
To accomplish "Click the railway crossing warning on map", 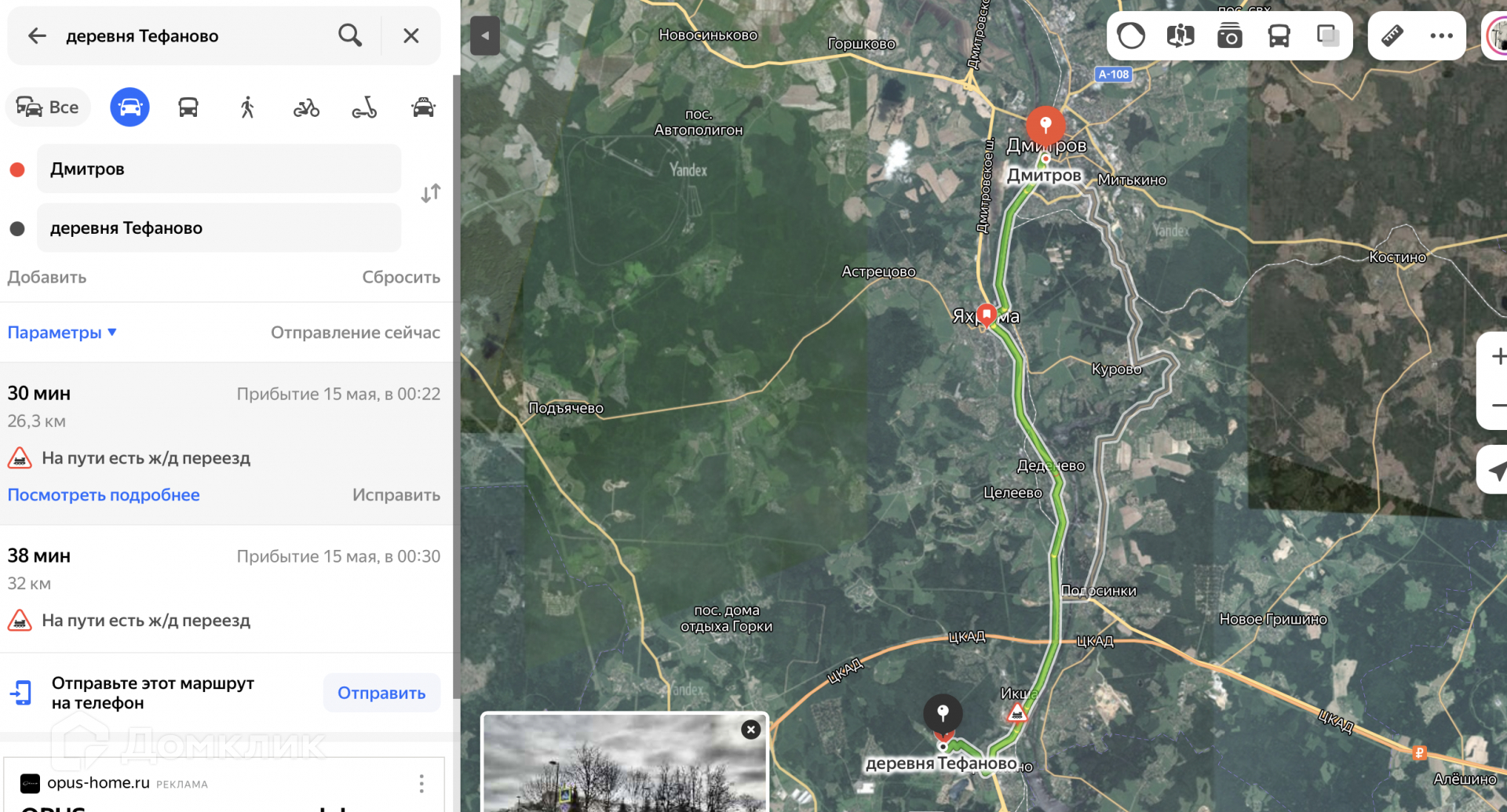I will [1017, 713].
